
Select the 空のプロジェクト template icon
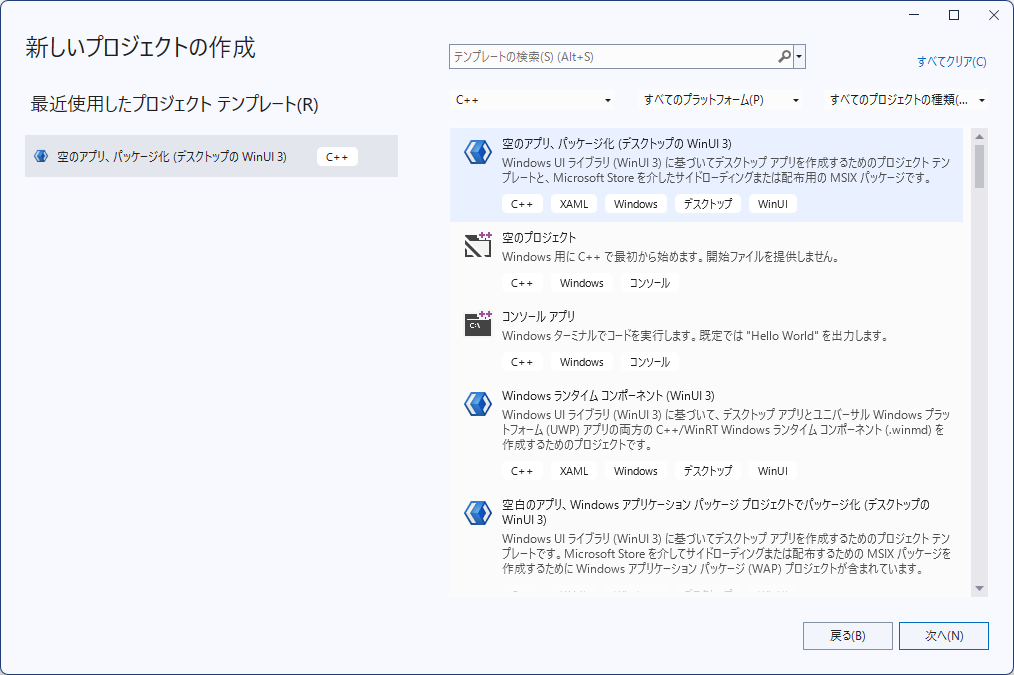click(477, 245)
